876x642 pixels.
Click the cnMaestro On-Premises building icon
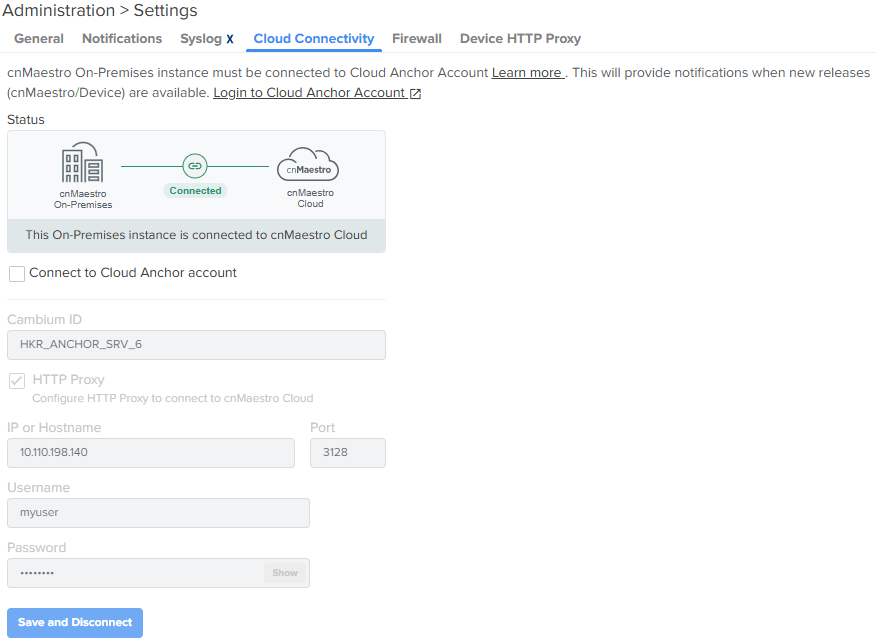tap(83, 162)
